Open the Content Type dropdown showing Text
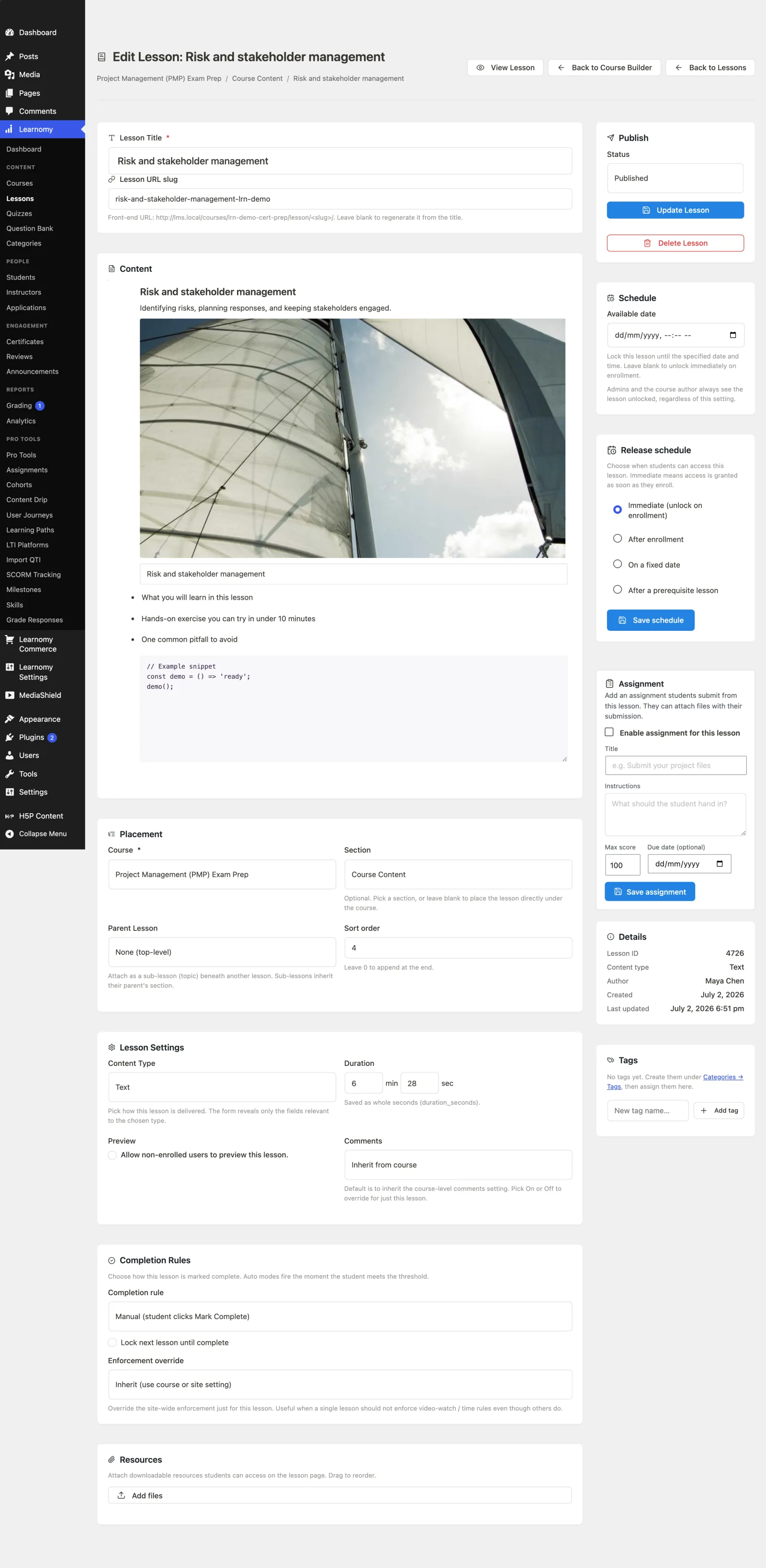The height and width of the screenshot is (1568, 766). click(x=222, y=1087)
